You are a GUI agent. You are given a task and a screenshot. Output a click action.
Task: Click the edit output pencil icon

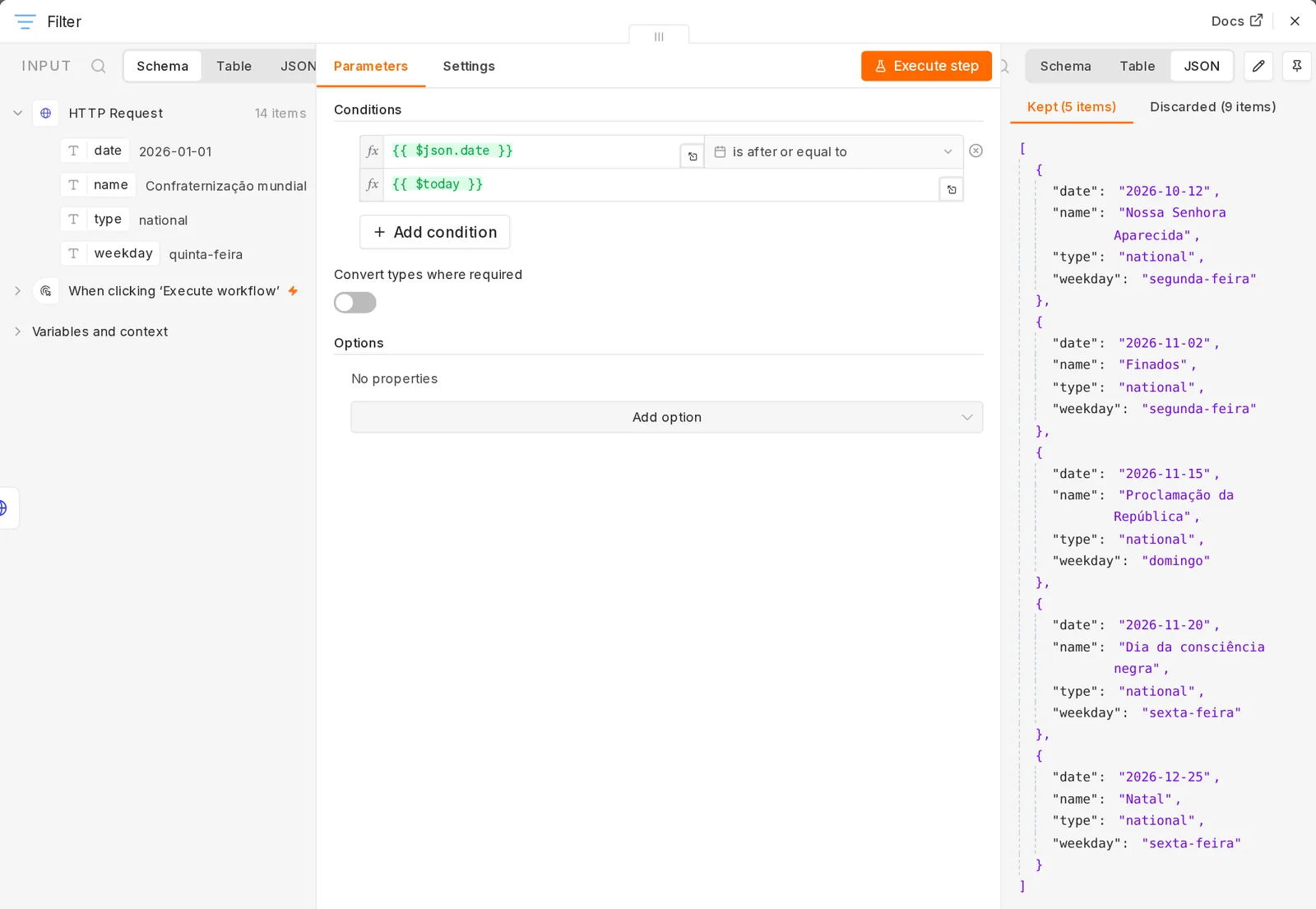pos(1258,66)
